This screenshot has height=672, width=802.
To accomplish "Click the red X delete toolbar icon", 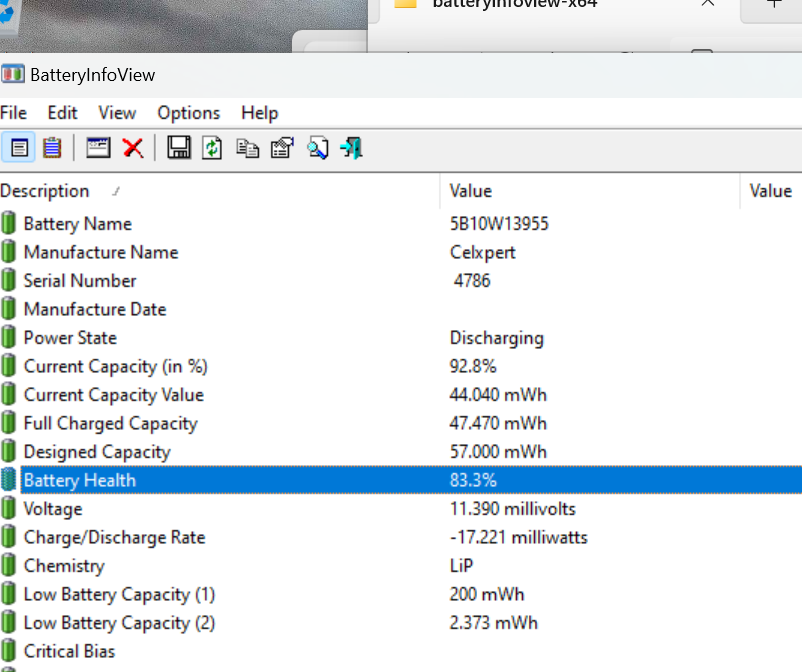I will pyautogui.click(x=133, y=148).
